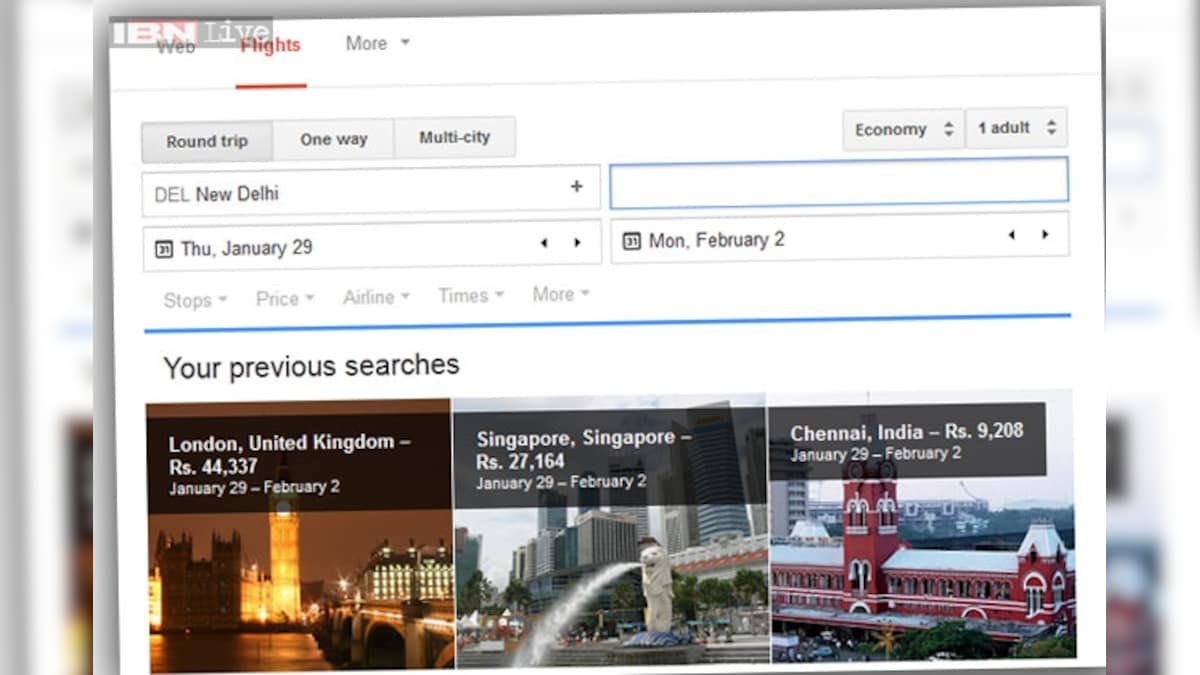
Task: Click the empty destination input field
Action: [x=838, y=180]
